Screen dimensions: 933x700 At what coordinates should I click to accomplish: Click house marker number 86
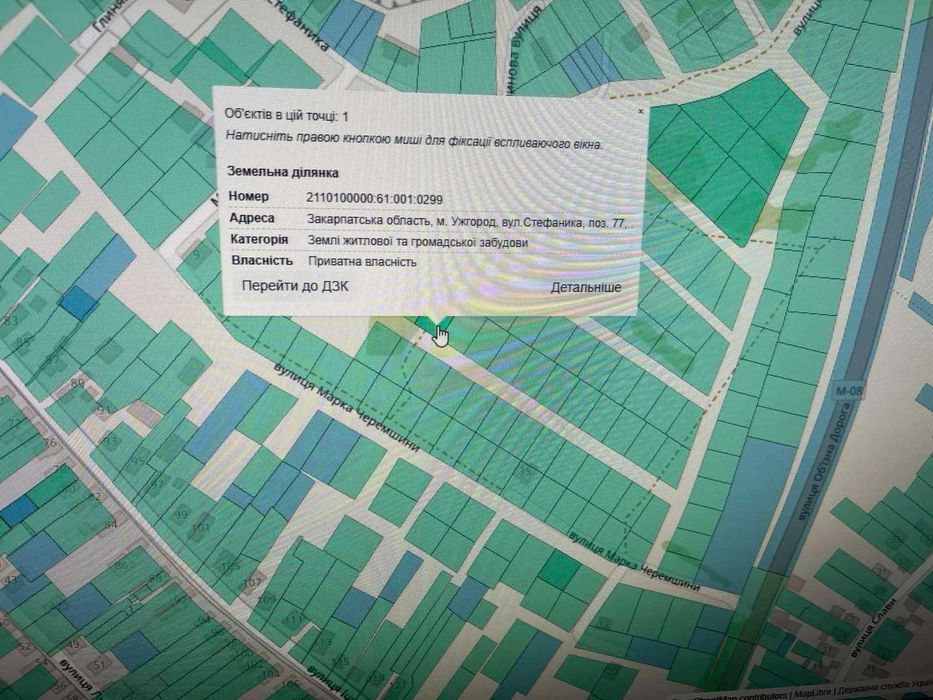(x=77, y=382)
